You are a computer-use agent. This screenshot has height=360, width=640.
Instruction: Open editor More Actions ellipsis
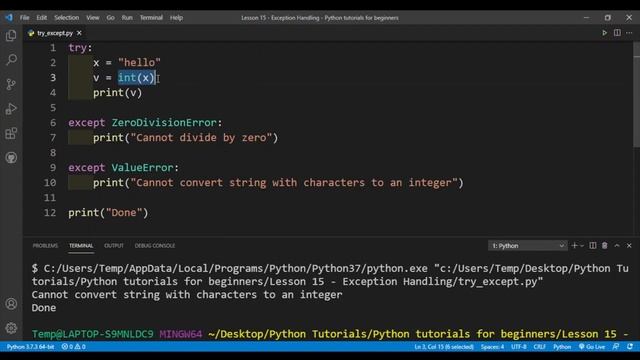pos(629,33)
